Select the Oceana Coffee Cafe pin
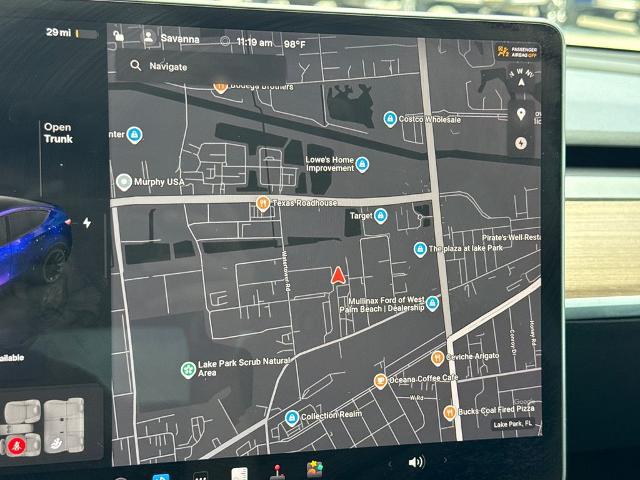The height and width of the screenshot is (480, 640). (x=380, y=381)
